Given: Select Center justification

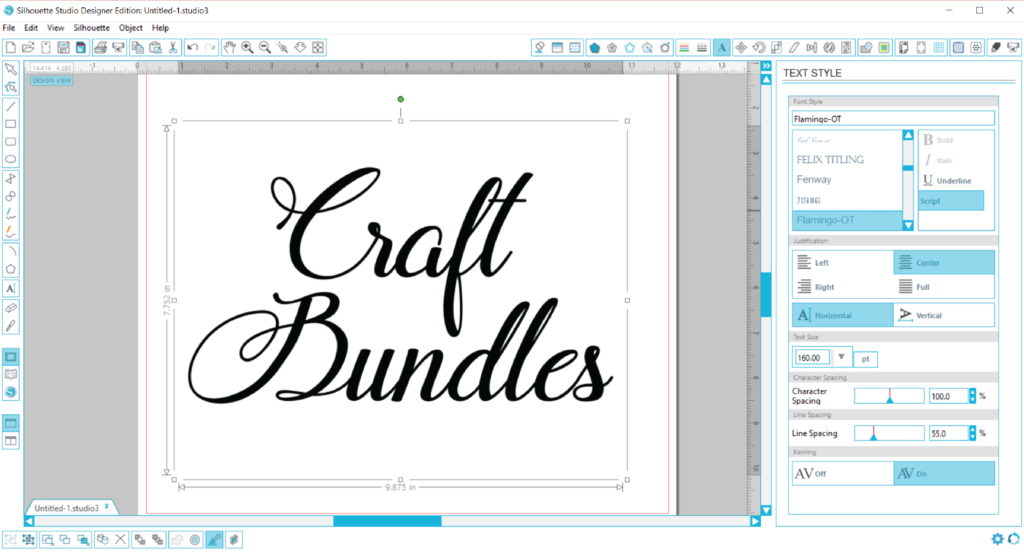Looking at the screenshot, I should 944,263.
